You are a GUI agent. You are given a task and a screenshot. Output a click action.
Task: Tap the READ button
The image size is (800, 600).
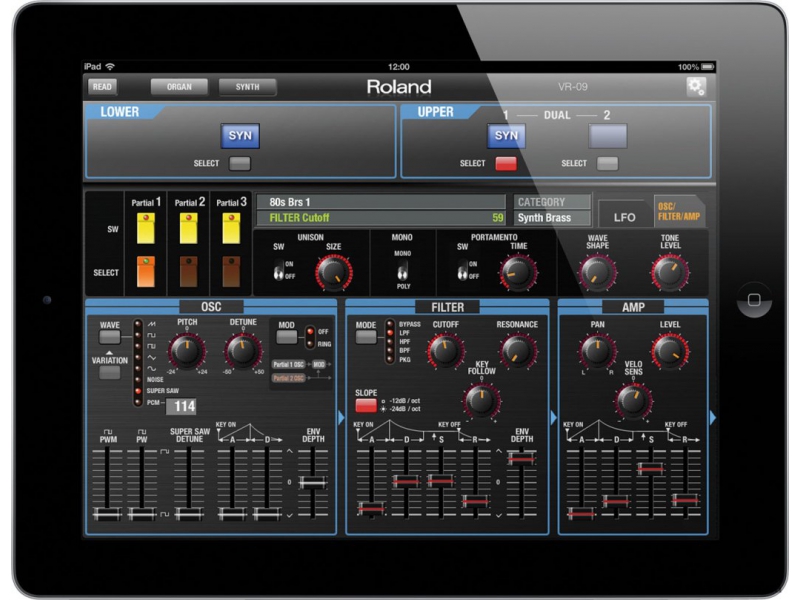tap(102, 87)
